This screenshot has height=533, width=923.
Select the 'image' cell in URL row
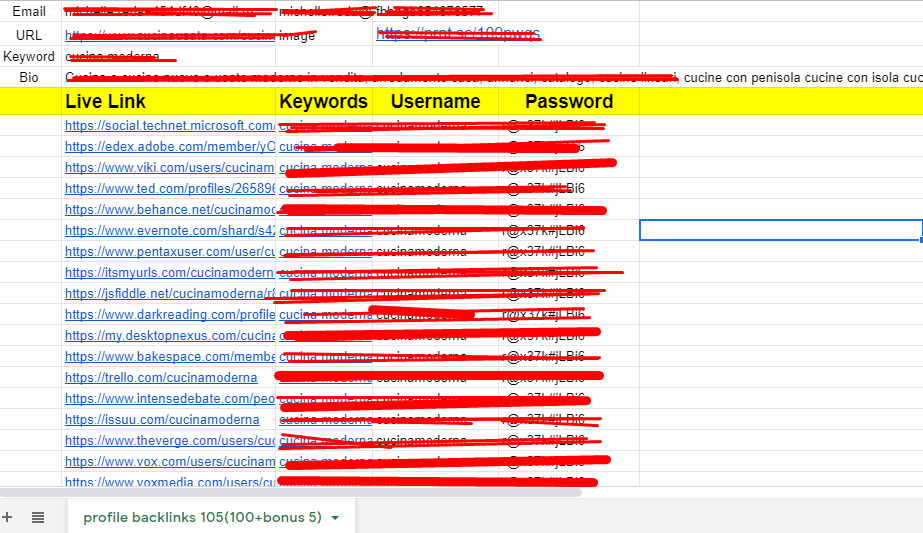click(324, 35)
